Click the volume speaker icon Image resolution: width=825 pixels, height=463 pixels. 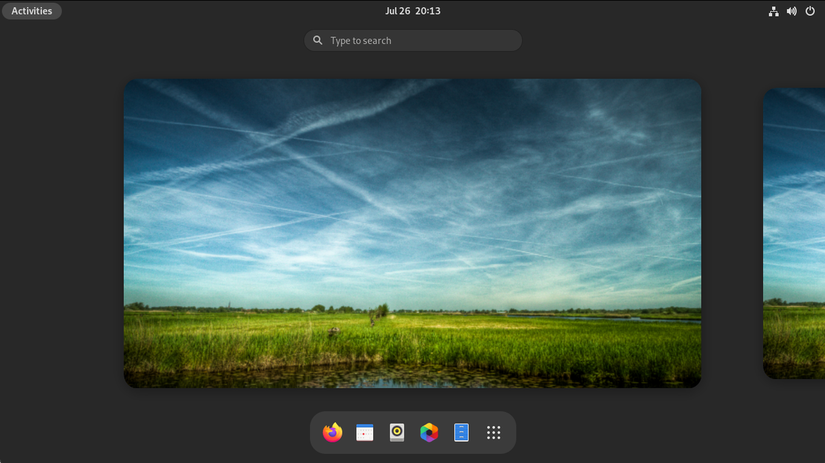(791, 11)
